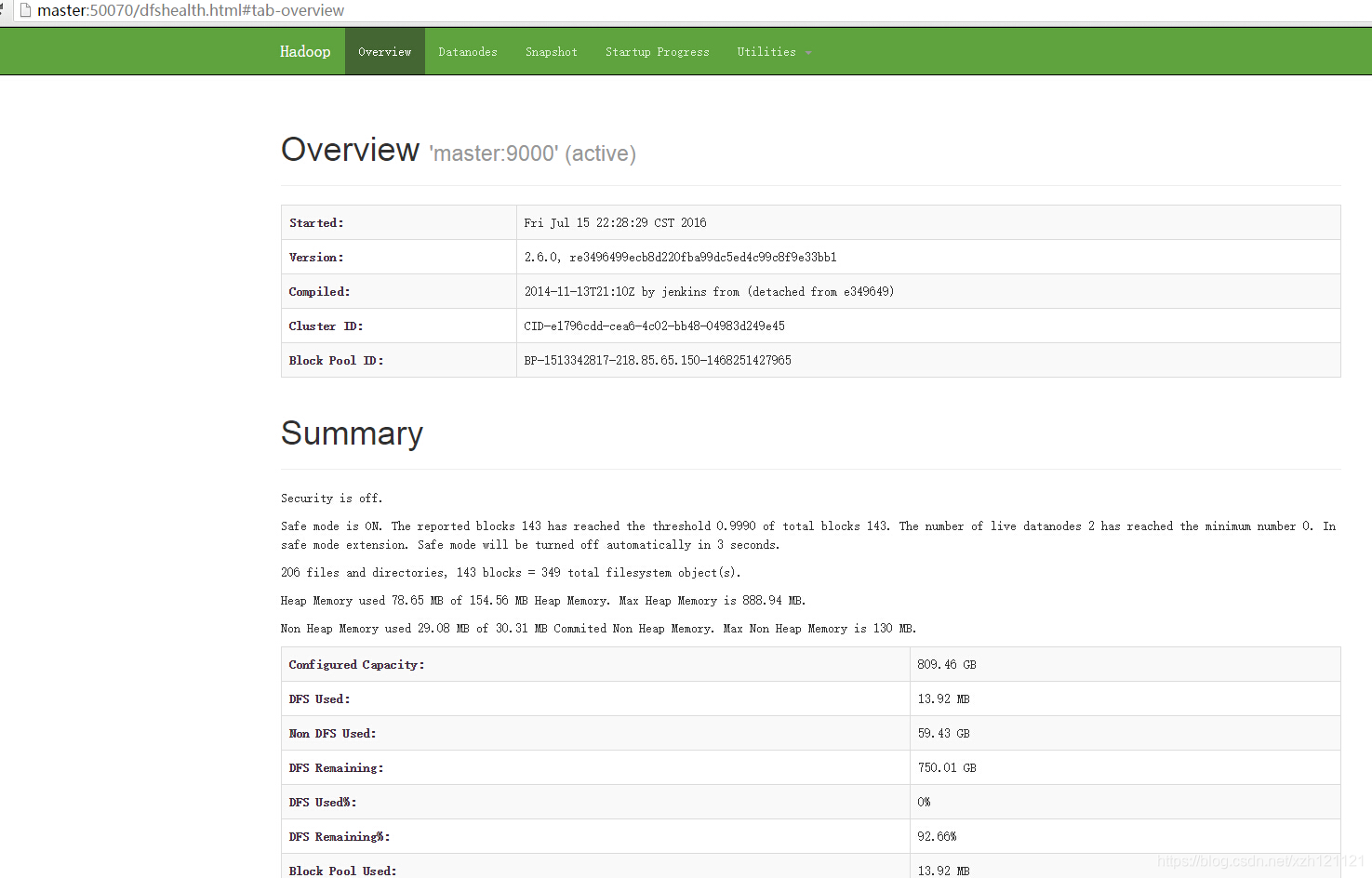Select DFS Remaining% value 92.66%
Screen dimensions: 1372x878
pyautogui.click(x=937, y=836)
